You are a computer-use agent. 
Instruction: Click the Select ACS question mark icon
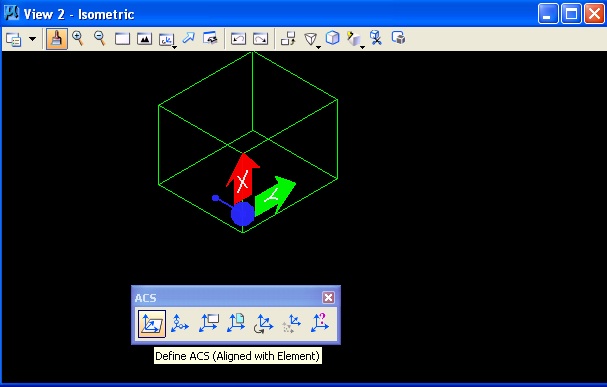coord(320,323)
